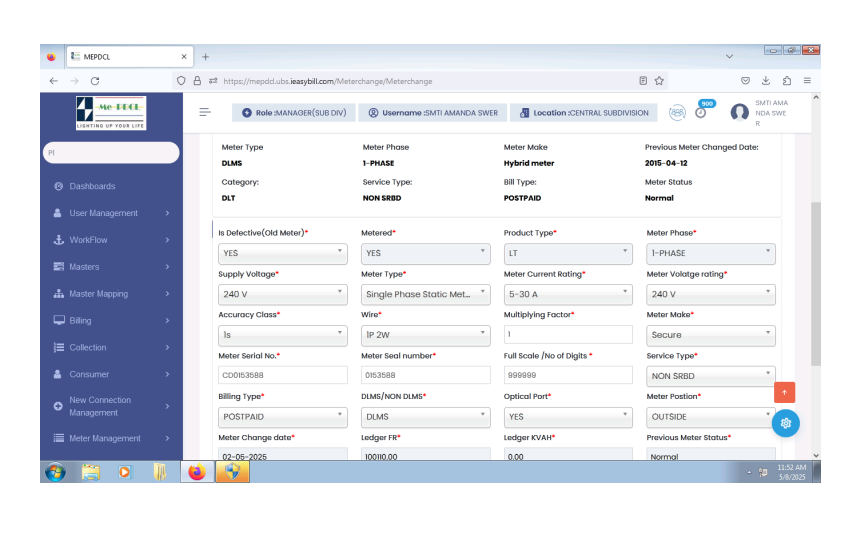Open the group users icon in header
864x540 pixels.
click(x=677, y=112)
